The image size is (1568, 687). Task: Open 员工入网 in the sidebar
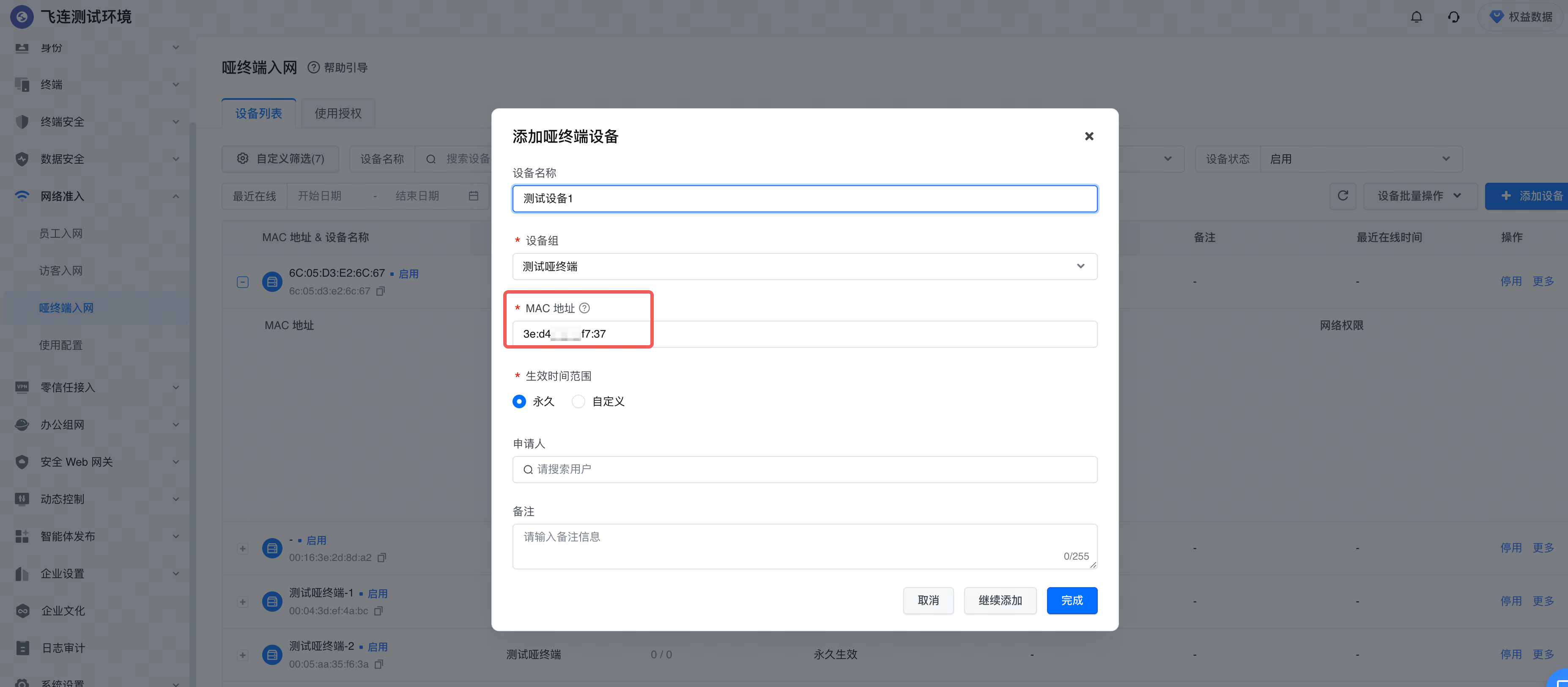[61, 234]
